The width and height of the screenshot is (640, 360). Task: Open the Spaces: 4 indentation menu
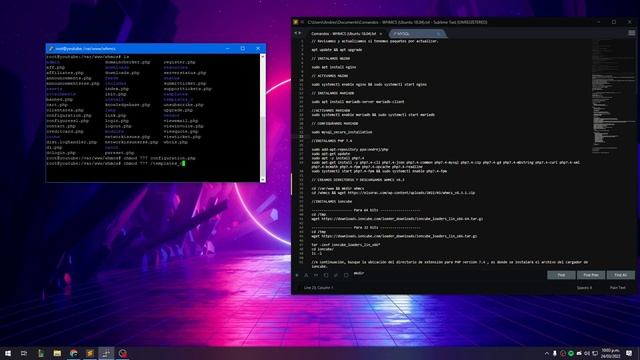(x=584, y=288)
